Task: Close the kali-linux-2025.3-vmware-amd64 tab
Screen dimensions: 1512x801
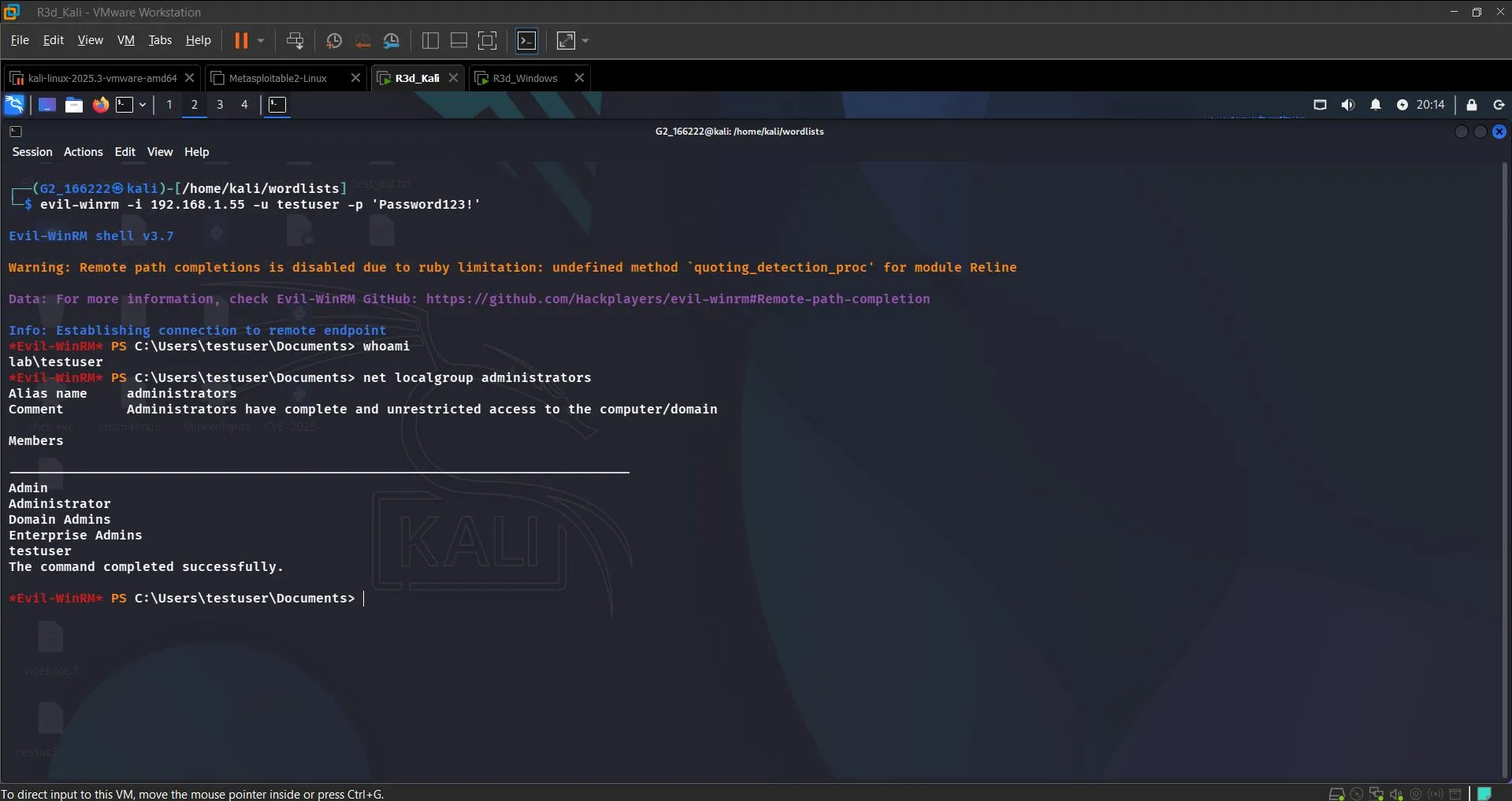Action: pos(189,78)
